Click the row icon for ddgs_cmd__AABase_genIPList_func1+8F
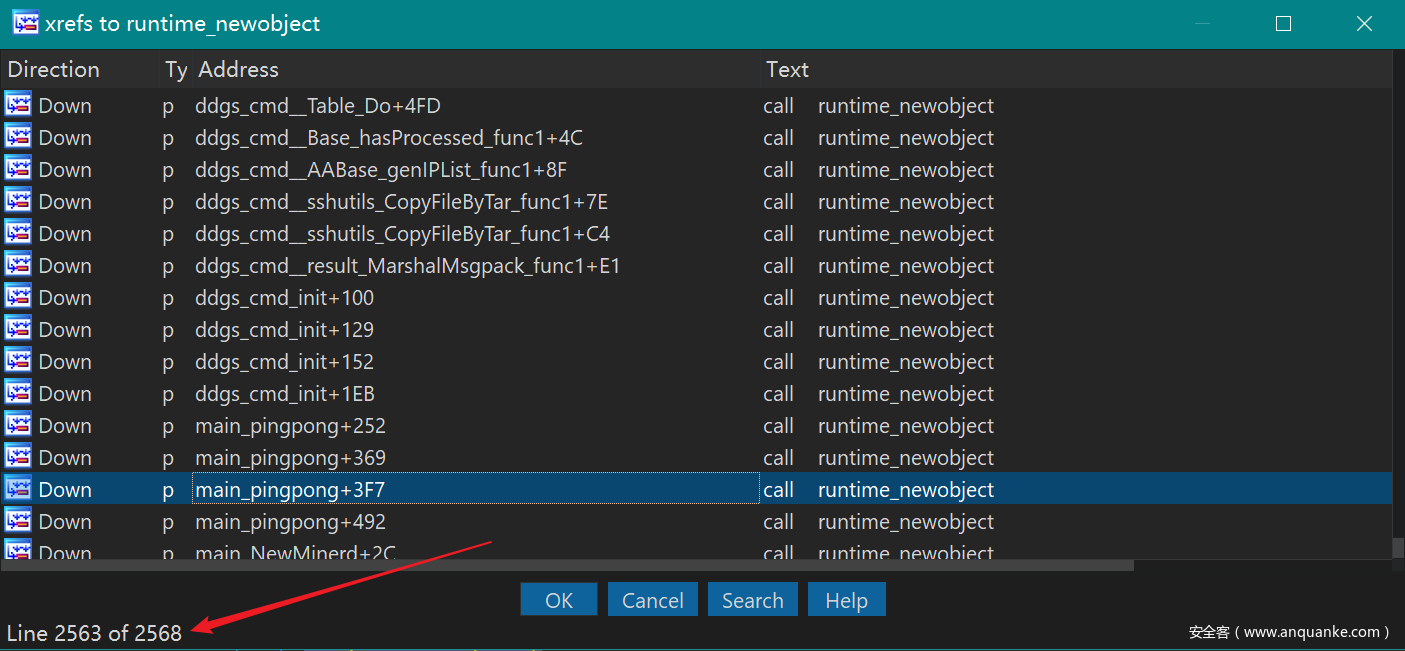The image size is (1405, 651). coord(18,169)
